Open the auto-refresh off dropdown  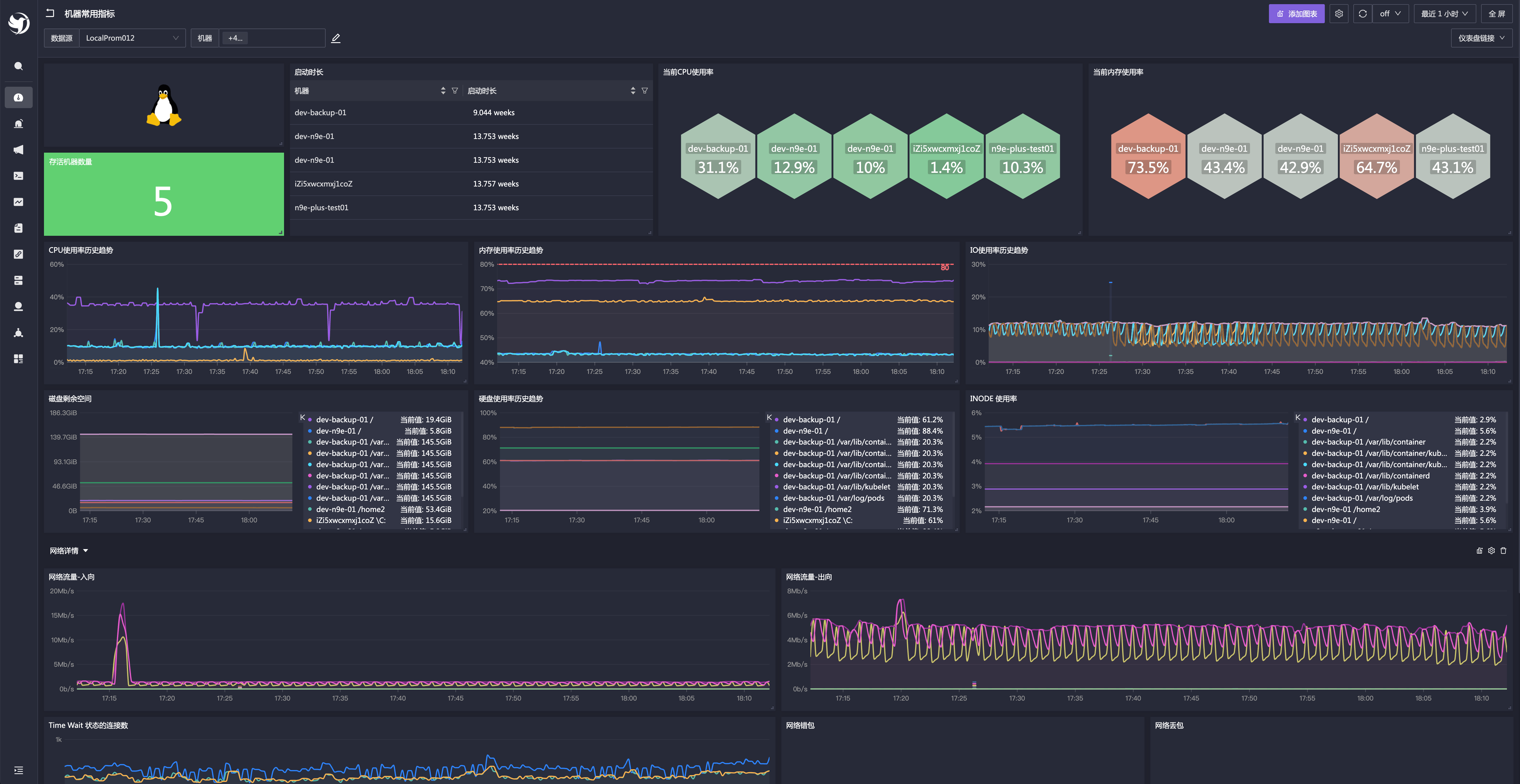pyautogui.click(x=1390, y=14)
